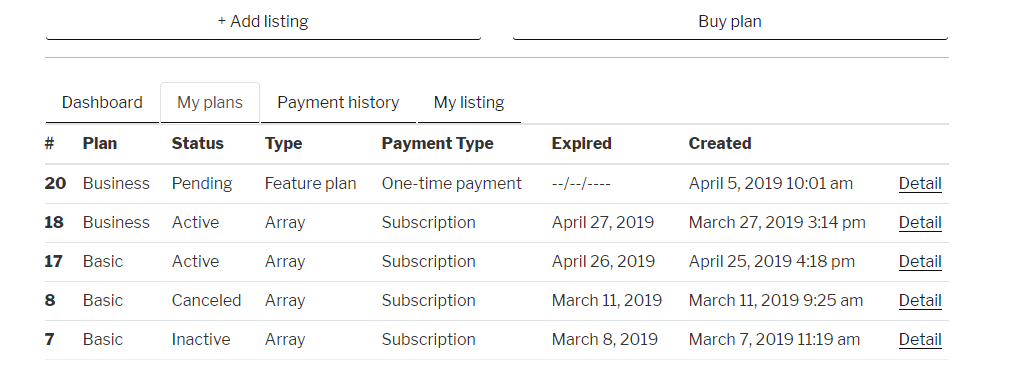Image resolution: width=1020 pixels, height=371 pixels.
Task: Select the My plans tab
Action: 210,103
